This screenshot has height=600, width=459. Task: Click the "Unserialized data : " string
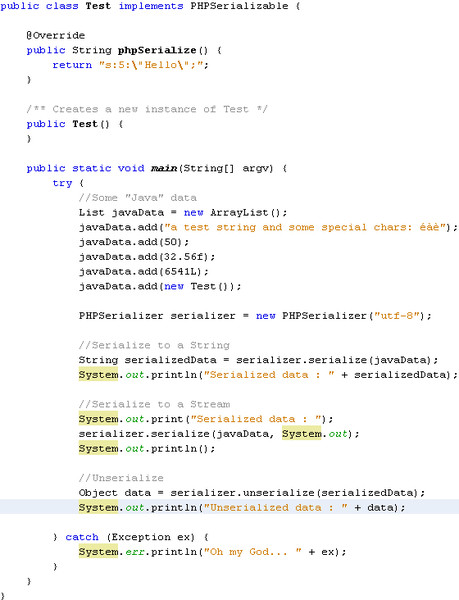[x=275, y=507]
